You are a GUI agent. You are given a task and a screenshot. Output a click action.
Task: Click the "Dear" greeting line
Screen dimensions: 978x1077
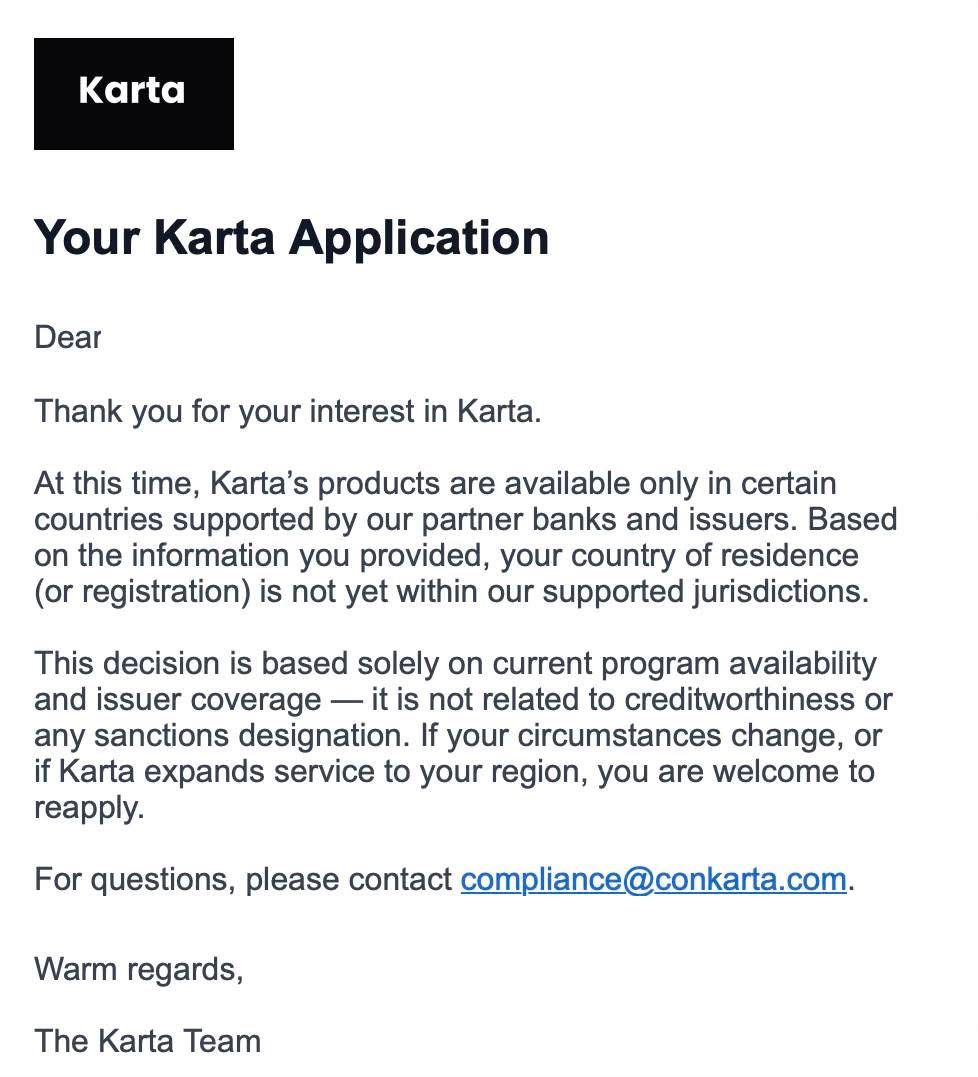point(68,337)
